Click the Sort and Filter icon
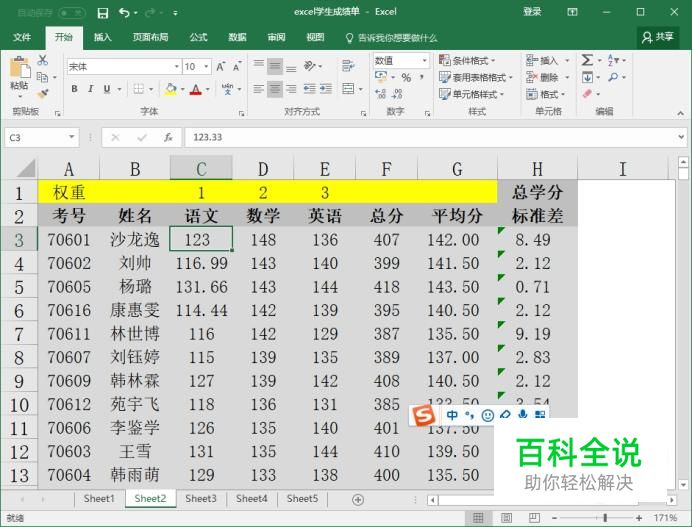The height and width of the screenshot is (527, 692). (x=613, y=60)
